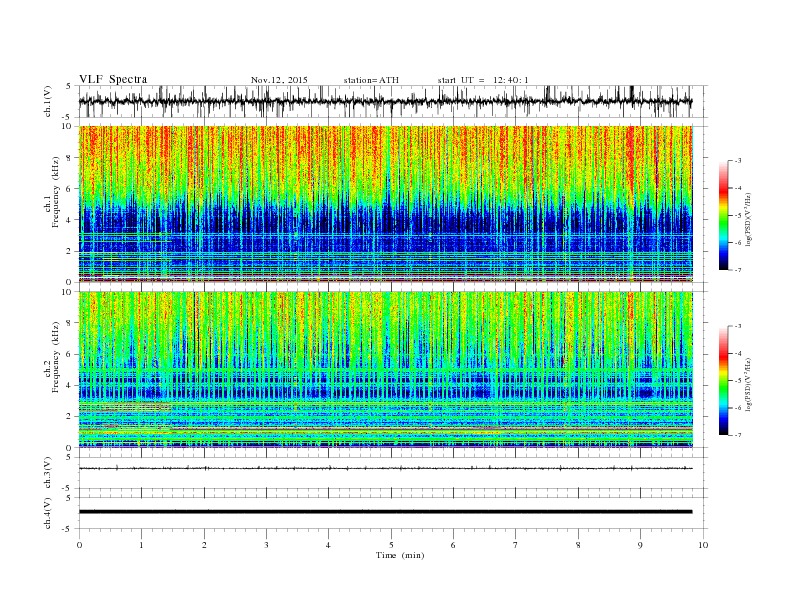Click the date text "Nov.12, 2015"

pos(279,80)
